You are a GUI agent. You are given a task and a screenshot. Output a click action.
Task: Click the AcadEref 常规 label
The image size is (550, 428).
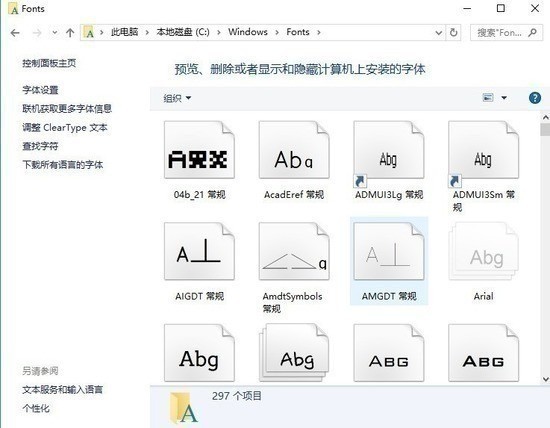(294, 194)
